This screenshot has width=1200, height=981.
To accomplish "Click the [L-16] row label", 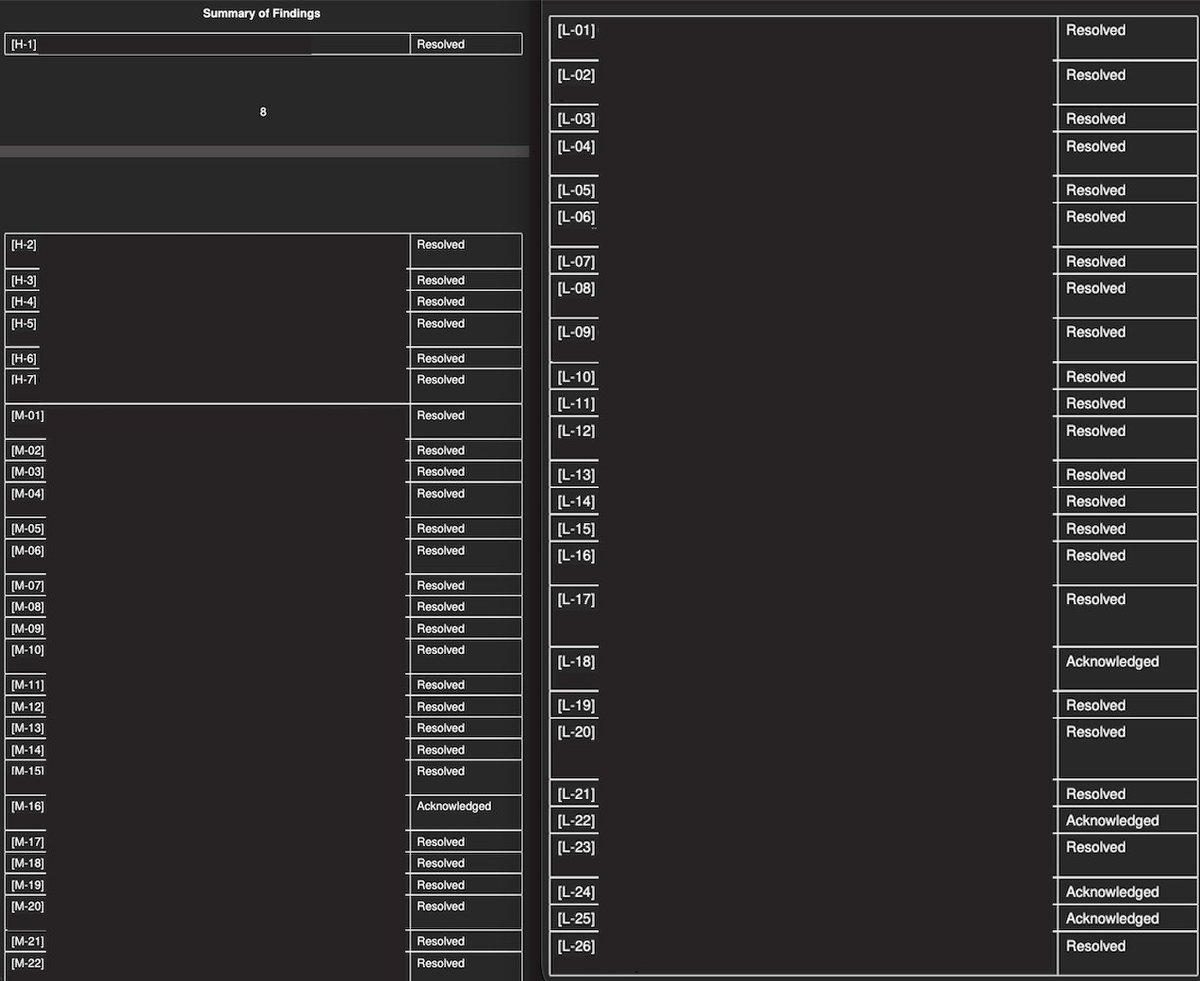I will [576, 555].
